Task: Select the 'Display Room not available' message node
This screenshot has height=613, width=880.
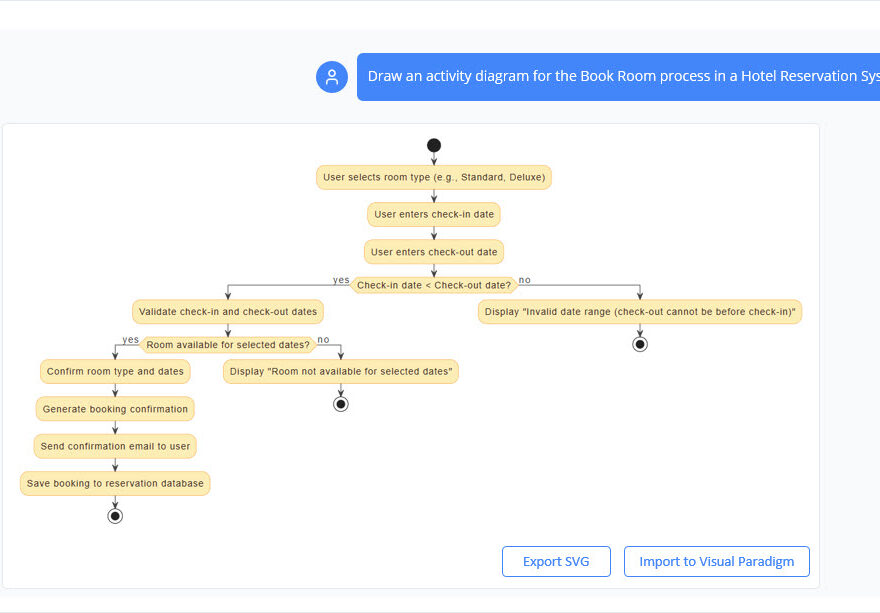Action: coord(340,371)
